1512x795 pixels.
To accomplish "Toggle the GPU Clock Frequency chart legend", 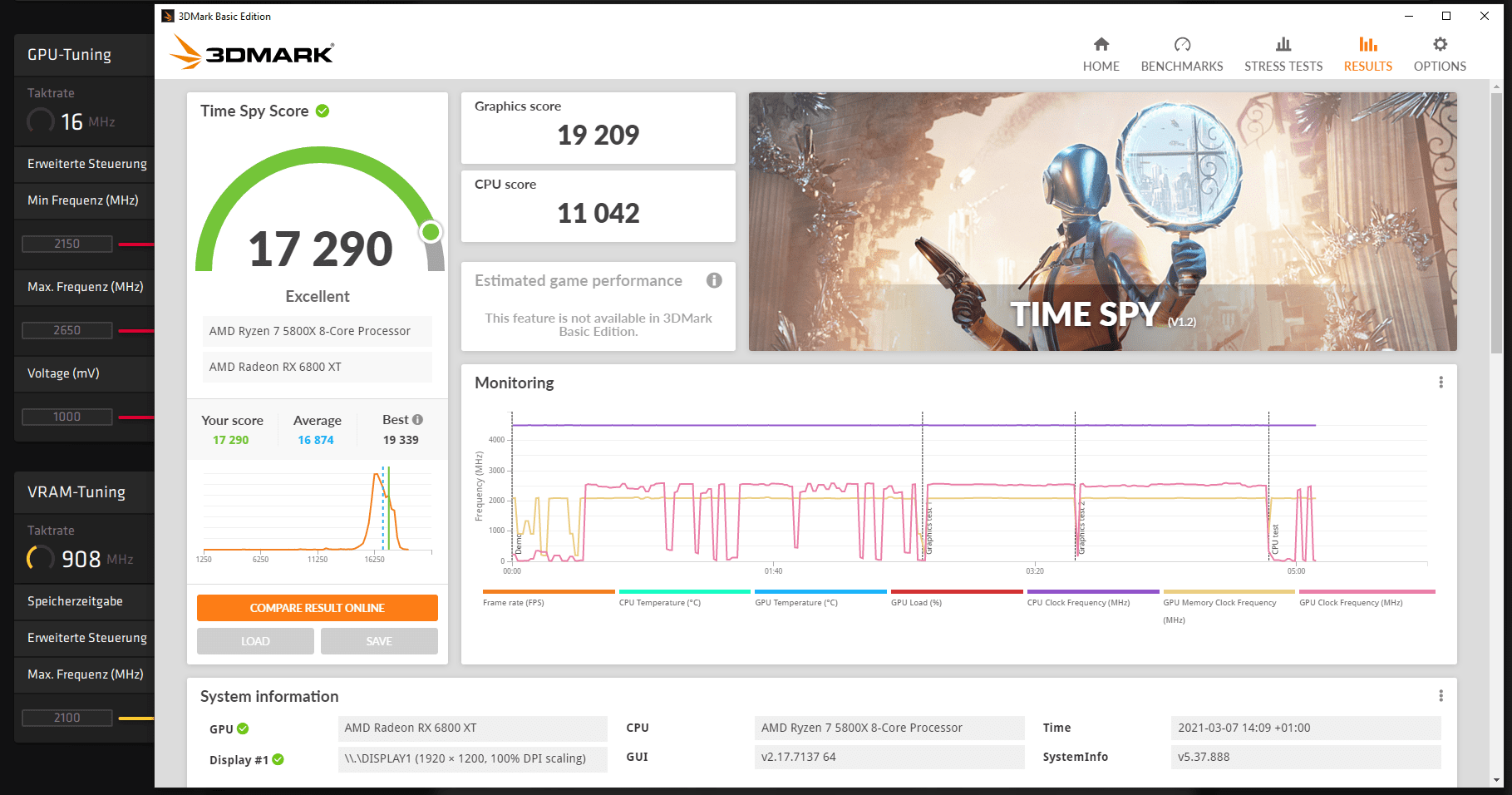I will [x=1367, y=599].
